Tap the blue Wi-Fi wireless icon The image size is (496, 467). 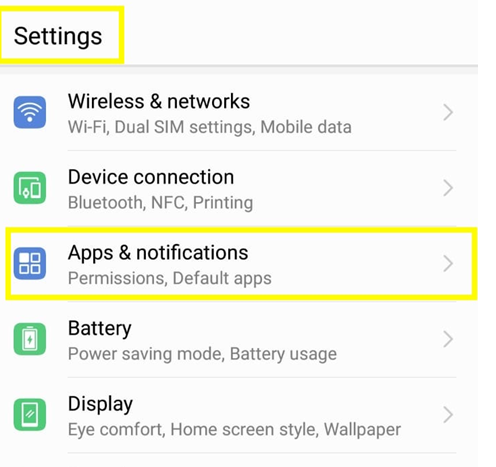(30, 112)
